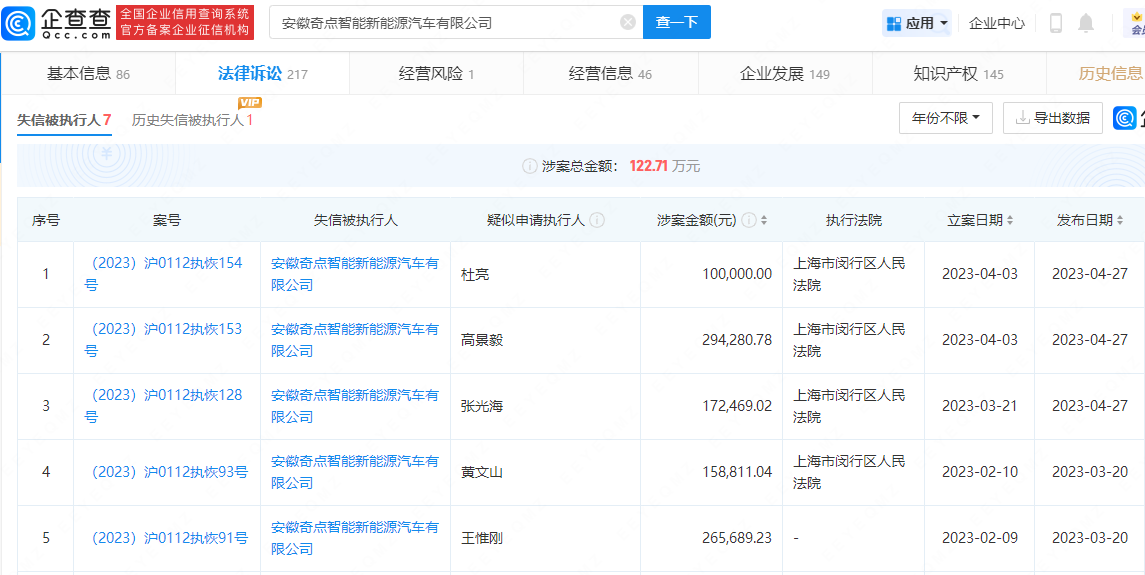Select 历史失信被执行人 VIP sub-tab
1145x575 pixels.
192,120
